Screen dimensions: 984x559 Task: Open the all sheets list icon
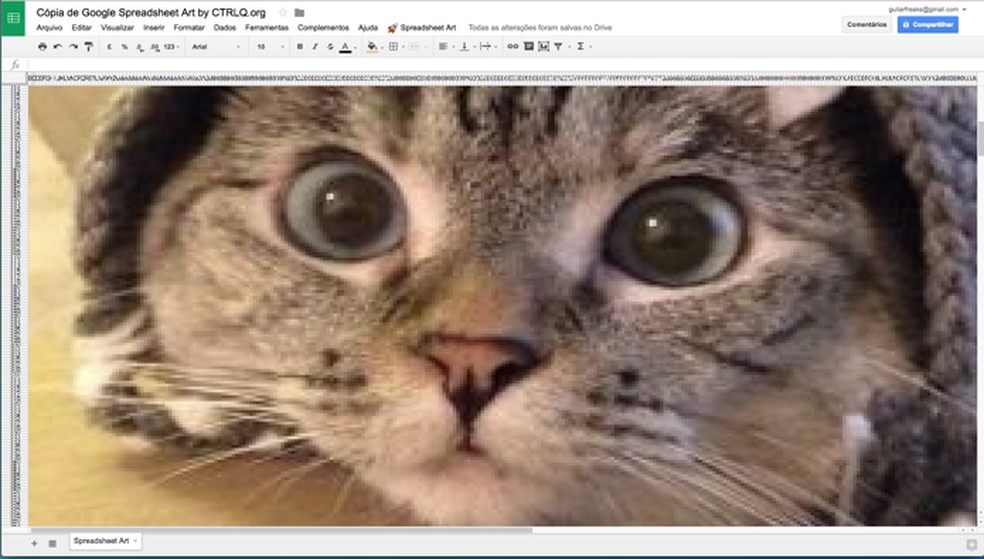click(53, 543)
